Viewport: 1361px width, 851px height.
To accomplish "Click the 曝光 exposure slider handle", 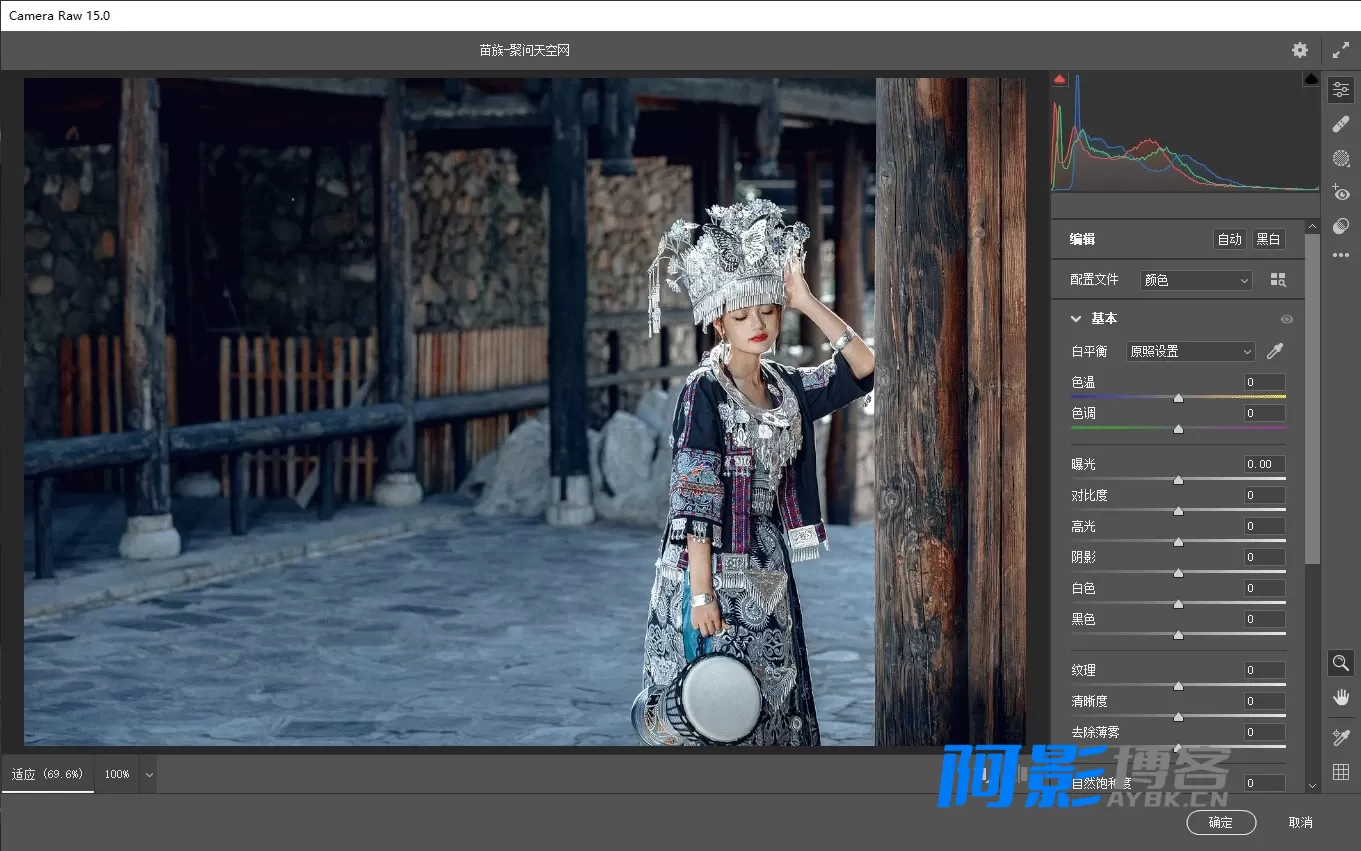I will click(x=1178, y=480).
